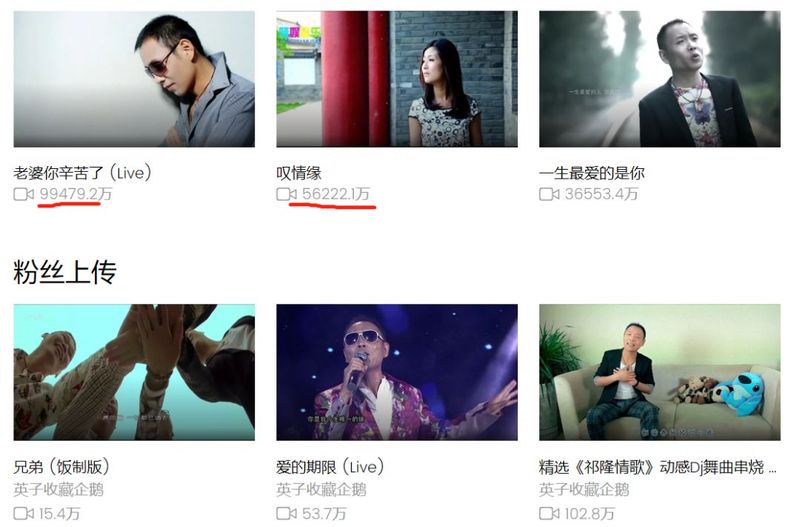Image resolution: width=800 pixels, height=527 pixels.
Task: Play the 爱的期限 (Live) thumbnail
Action: click(397, 372)
